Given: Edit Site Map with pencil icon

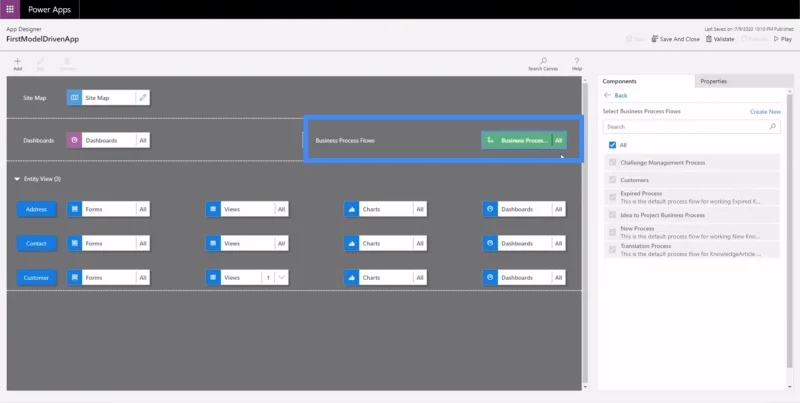Looking at the screenshot, I should 143,97.
